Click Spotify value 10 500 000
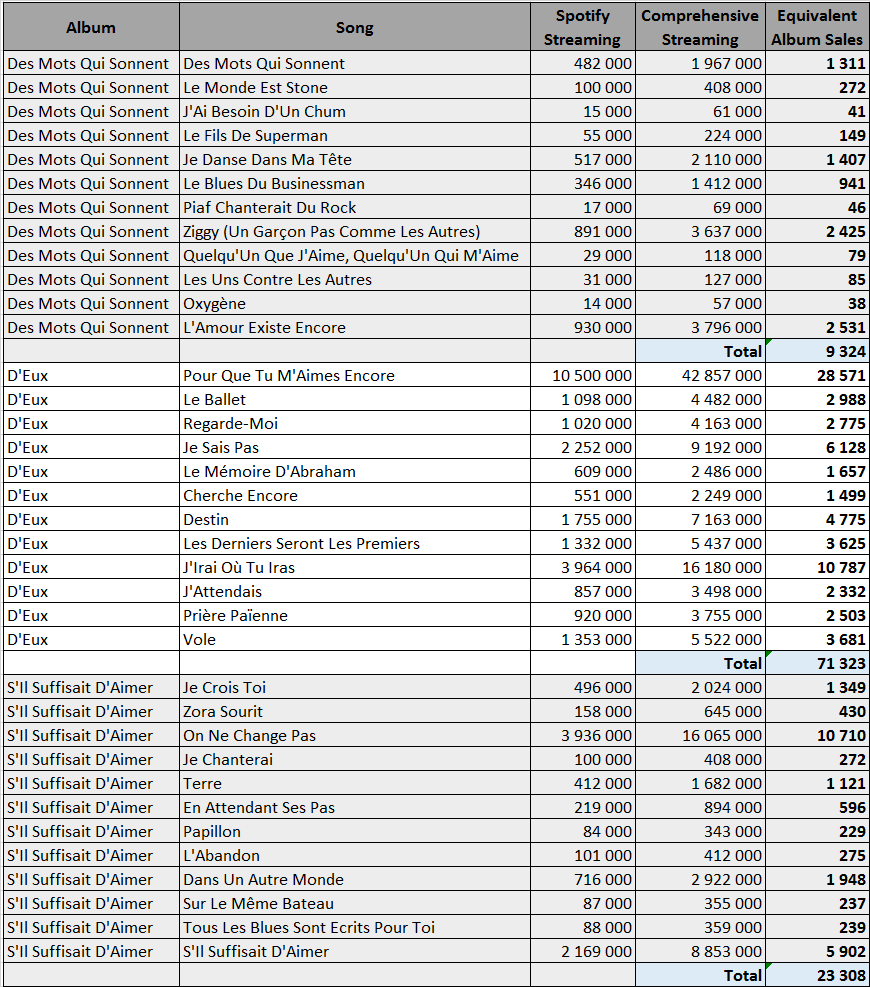The width and height of the screenshot is (870, 987). point(582,375)
